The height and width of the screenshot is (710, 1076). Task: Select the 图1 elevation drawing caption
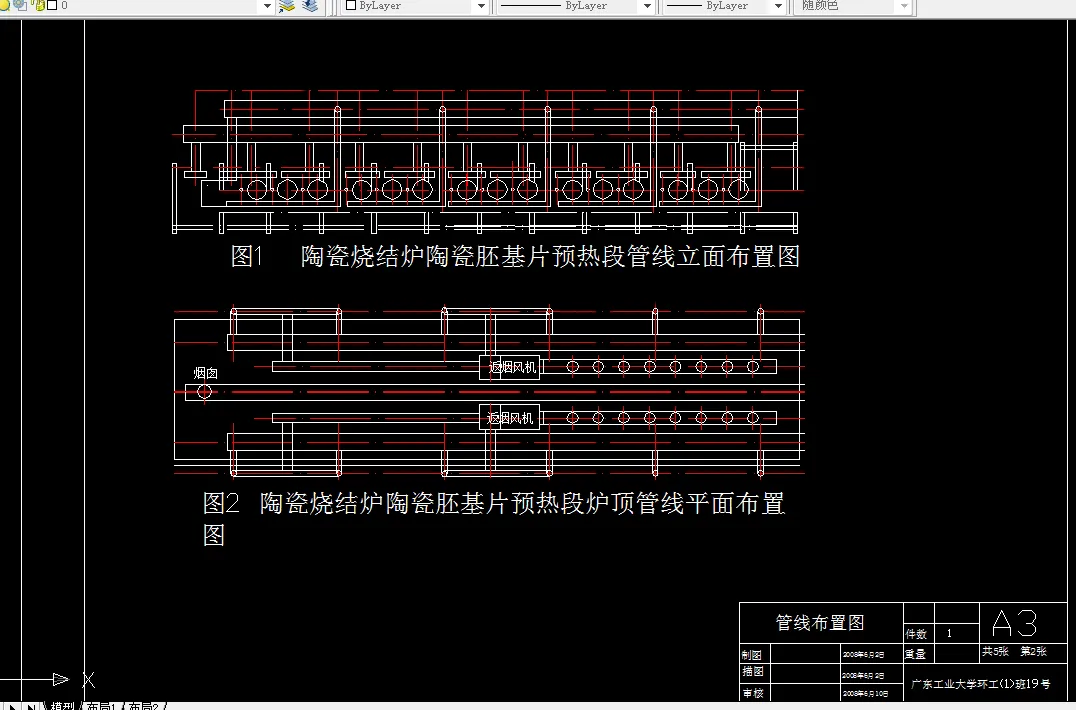tap(515, 257)
